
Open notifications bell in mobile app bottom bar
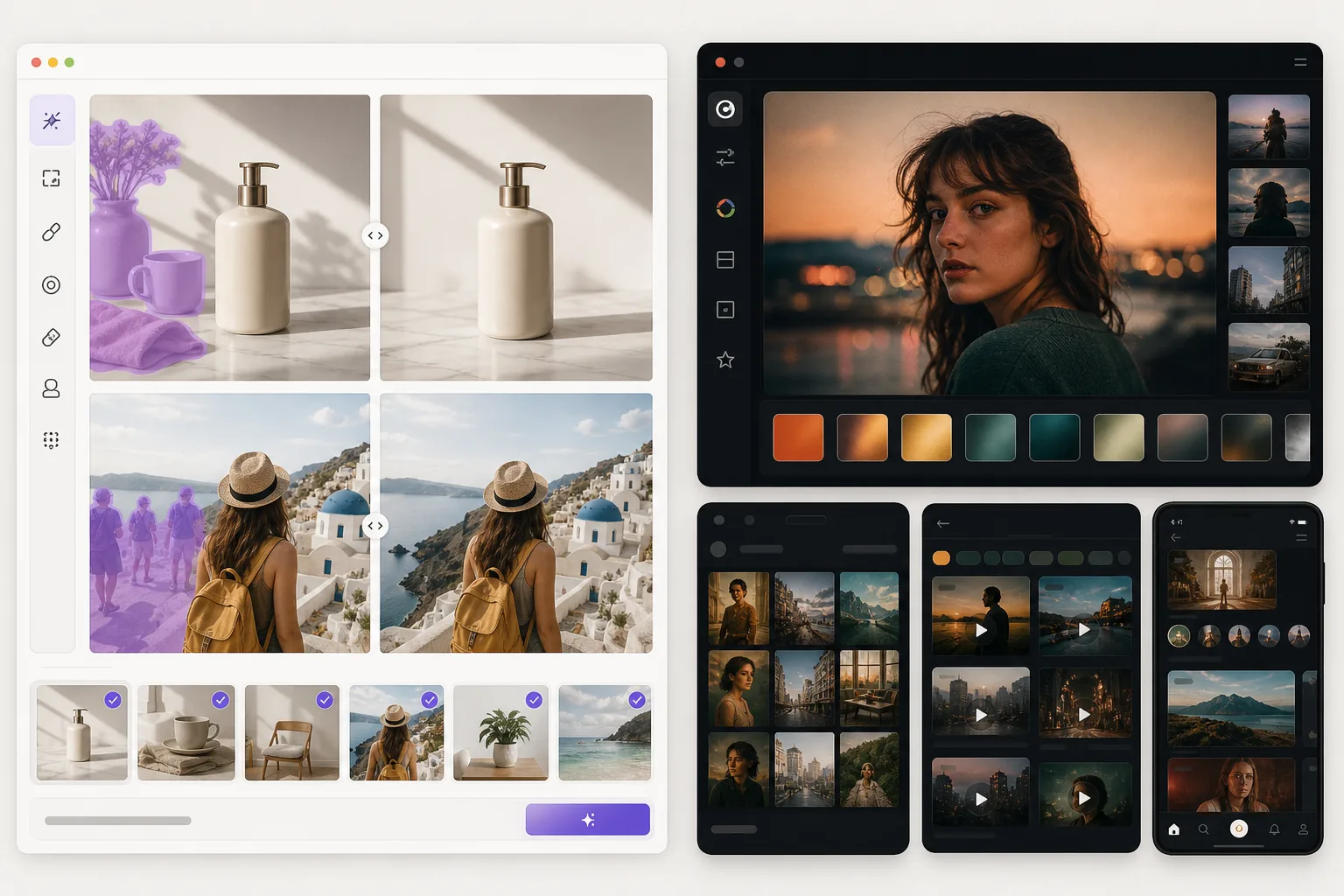(x=1274, y=829)
